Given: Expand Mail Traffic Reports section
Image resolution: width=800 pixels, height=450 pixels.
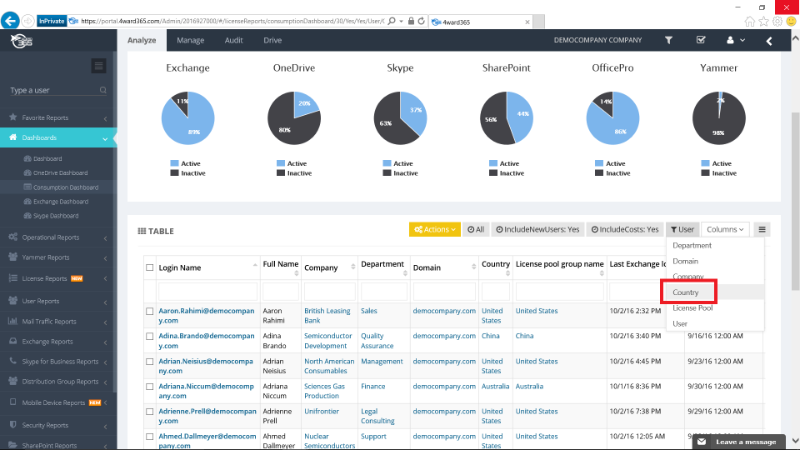Looking at the screenshot, I should [58, 321].
